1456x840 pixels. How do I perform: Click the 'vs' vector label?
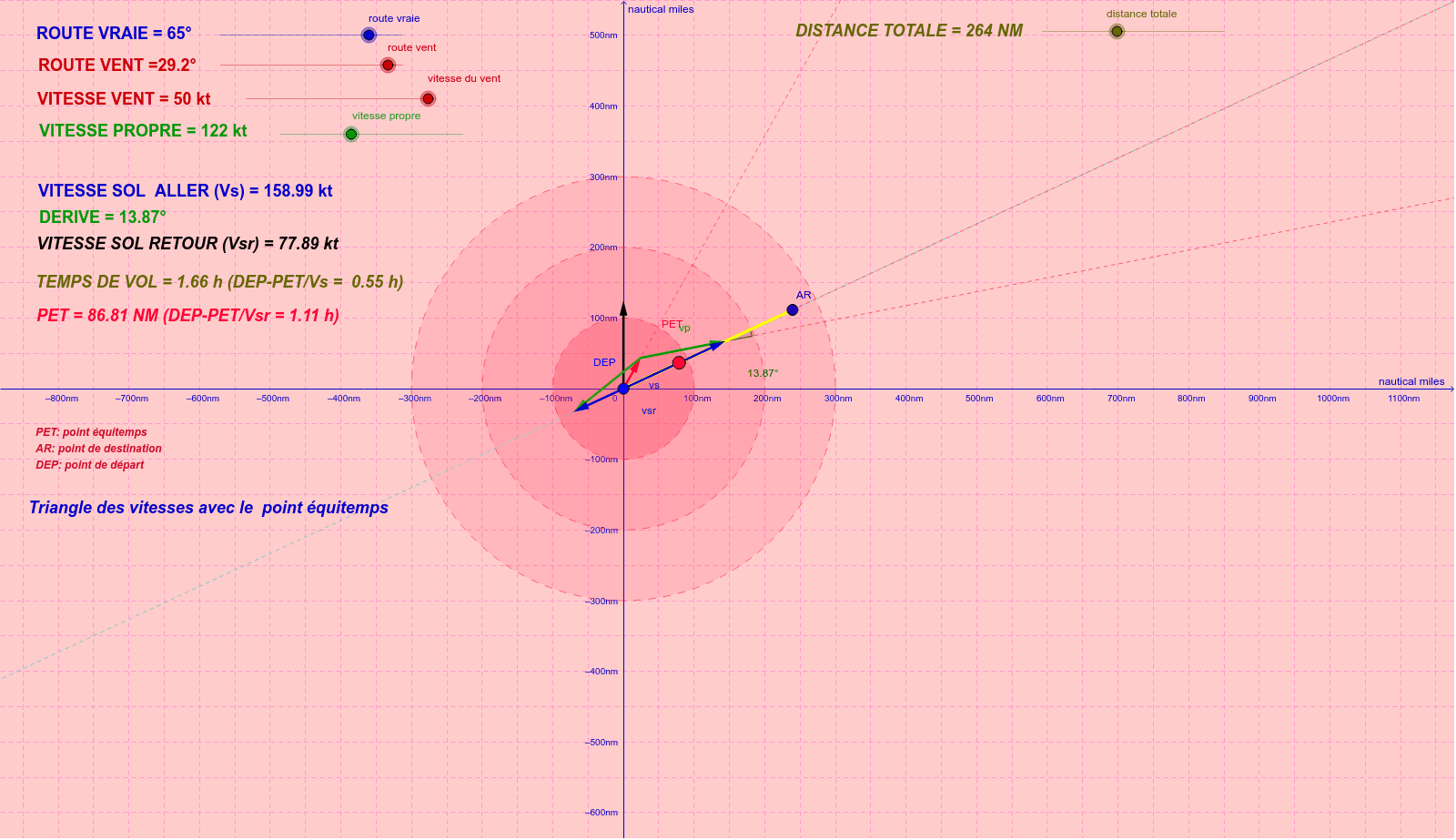coord(653,386)
